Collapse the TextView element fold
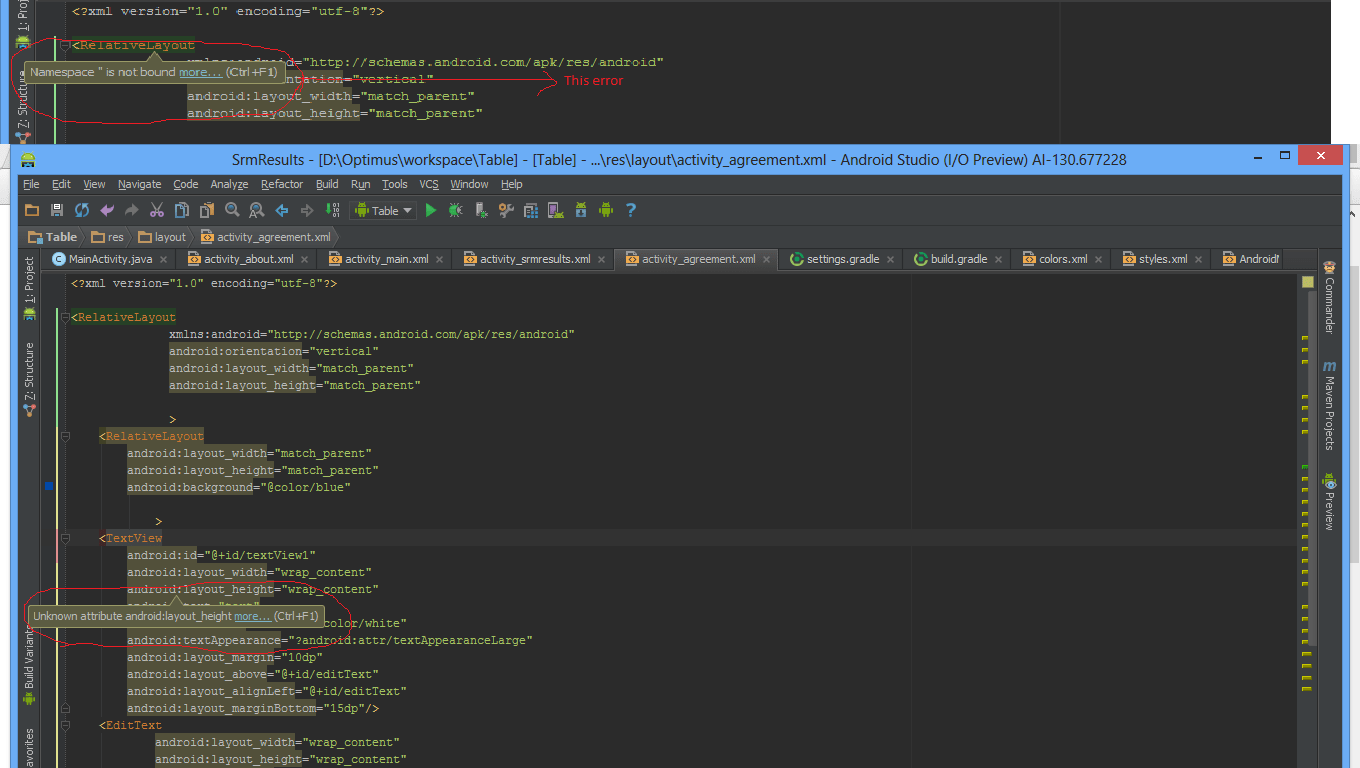The height and width of the screenshot is (768, 1360). [64, 538]
